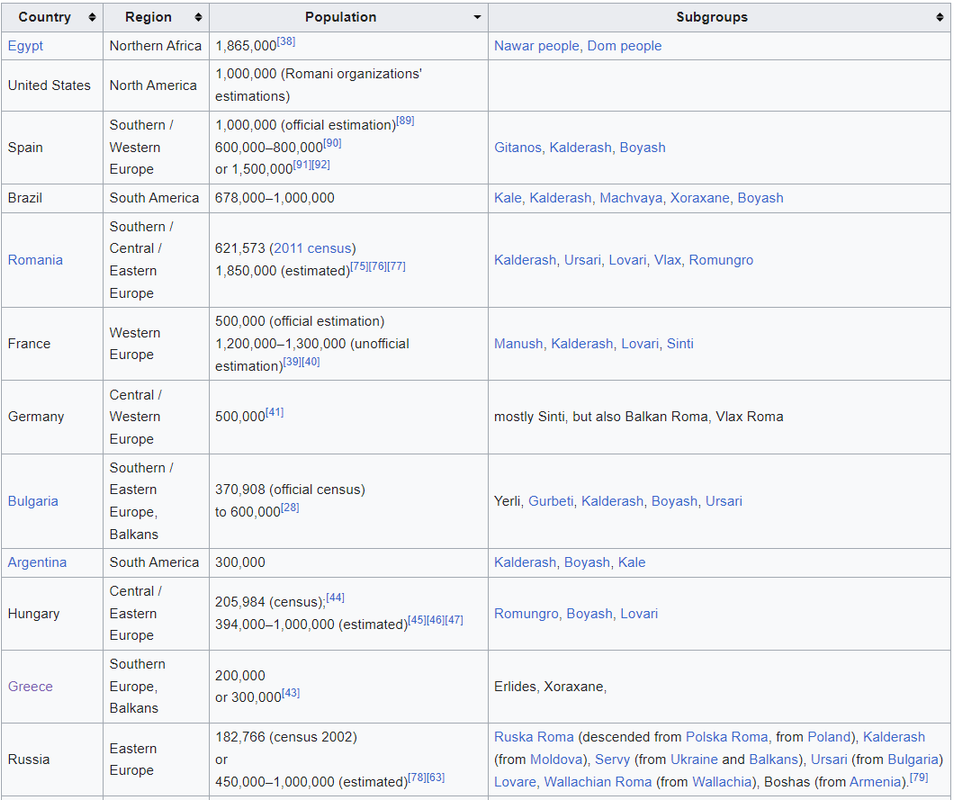Open the Servy subgroup link
The image size is (954, 800).
click(x=612, y=759)
